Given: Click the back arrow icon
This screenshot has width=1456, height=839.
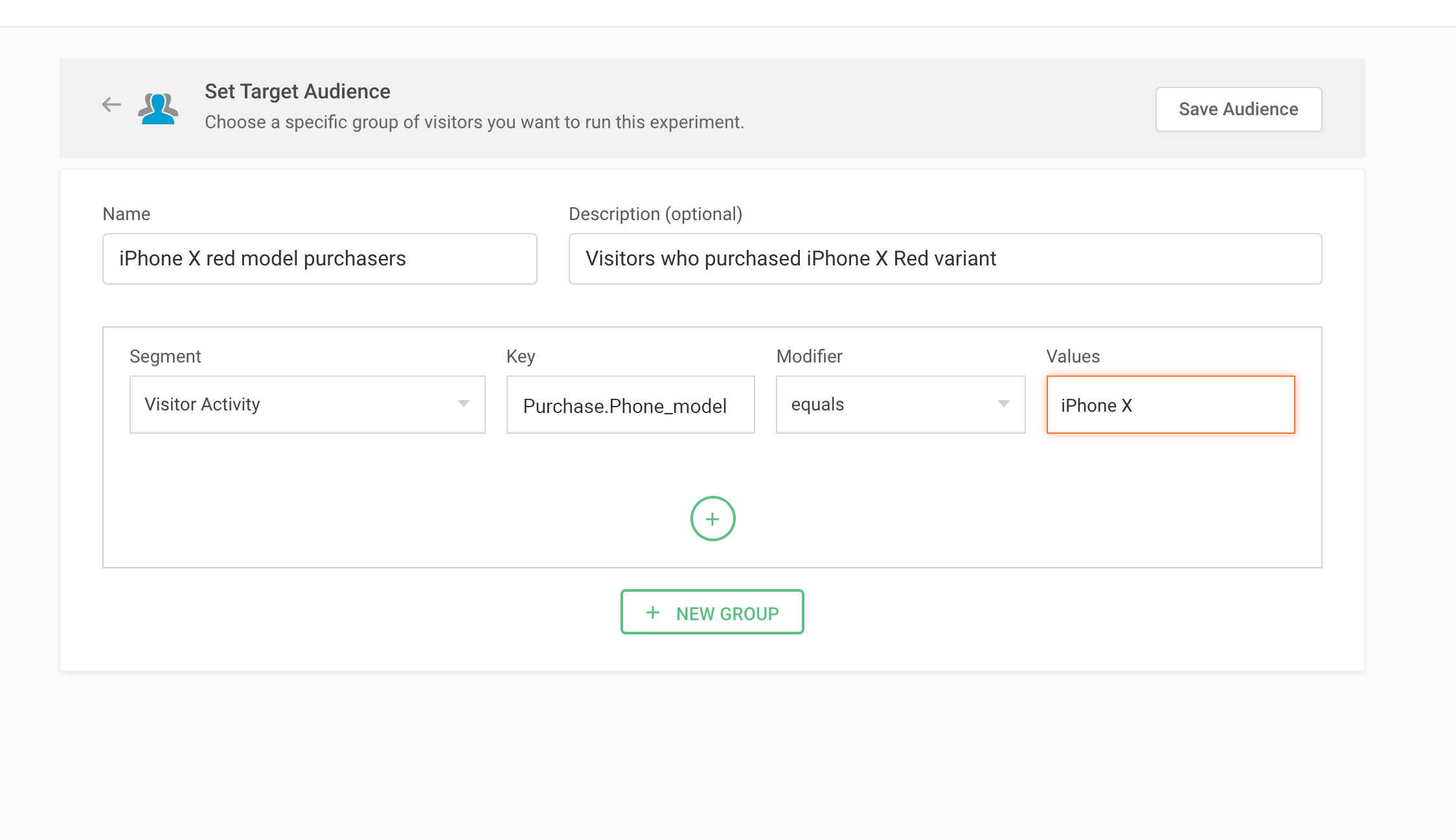Looking at the screenshot, I should pyautogui.click(x=111, y=105).
